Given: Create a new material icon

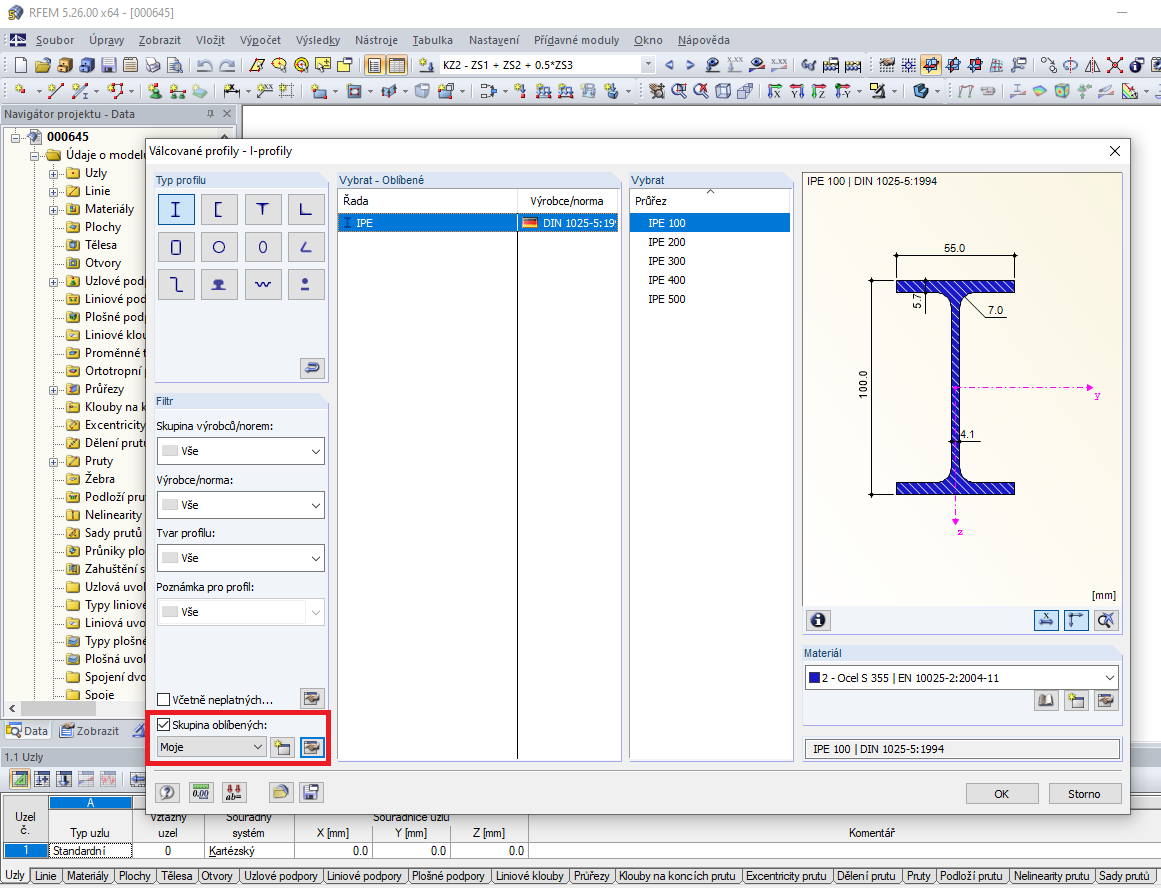Looking at the screenshot, I should click(1076, 700).
